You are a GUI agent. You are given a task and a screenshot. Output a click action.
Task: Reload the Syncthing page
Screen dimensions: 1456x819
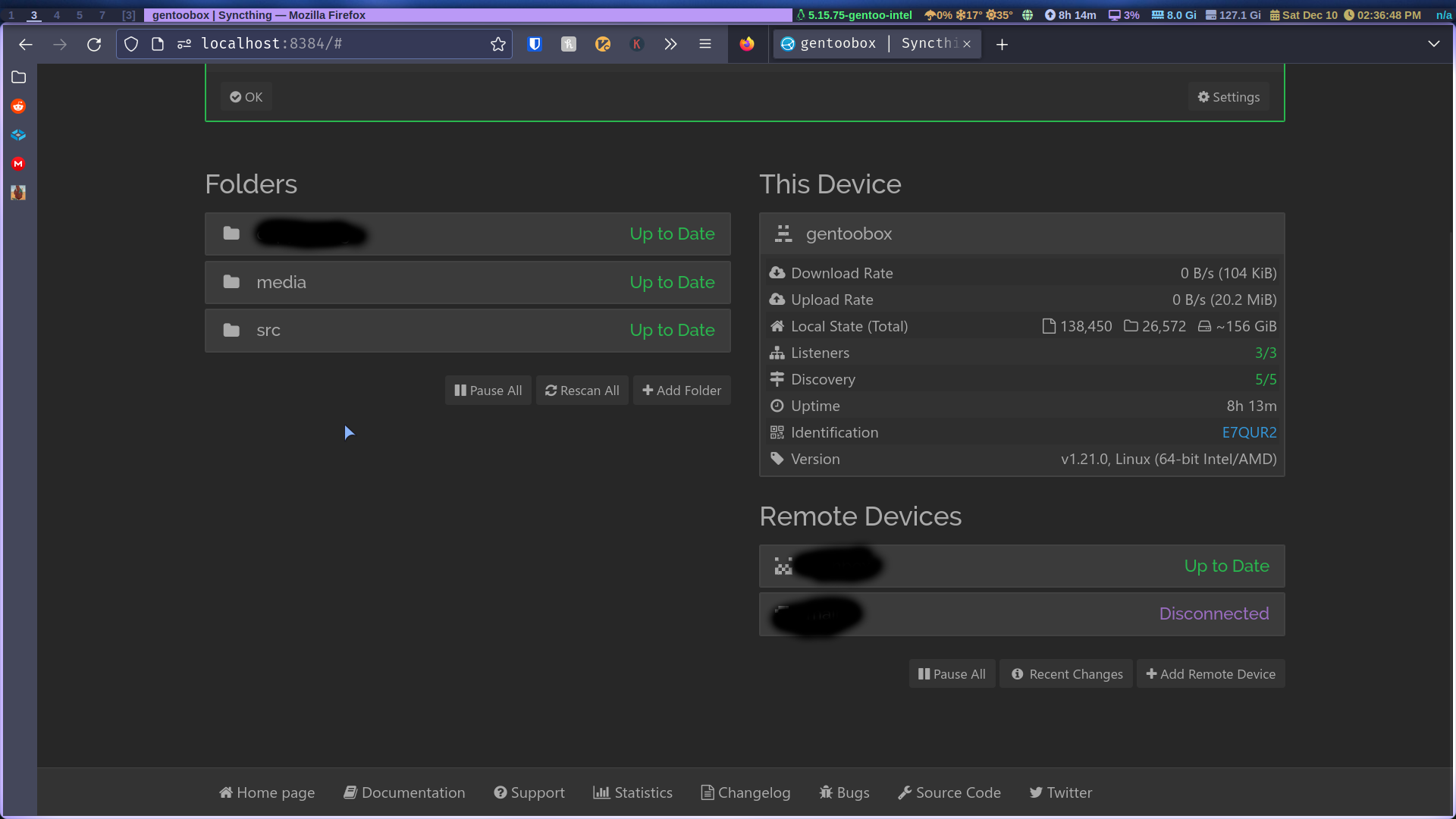tap(94, 44)
